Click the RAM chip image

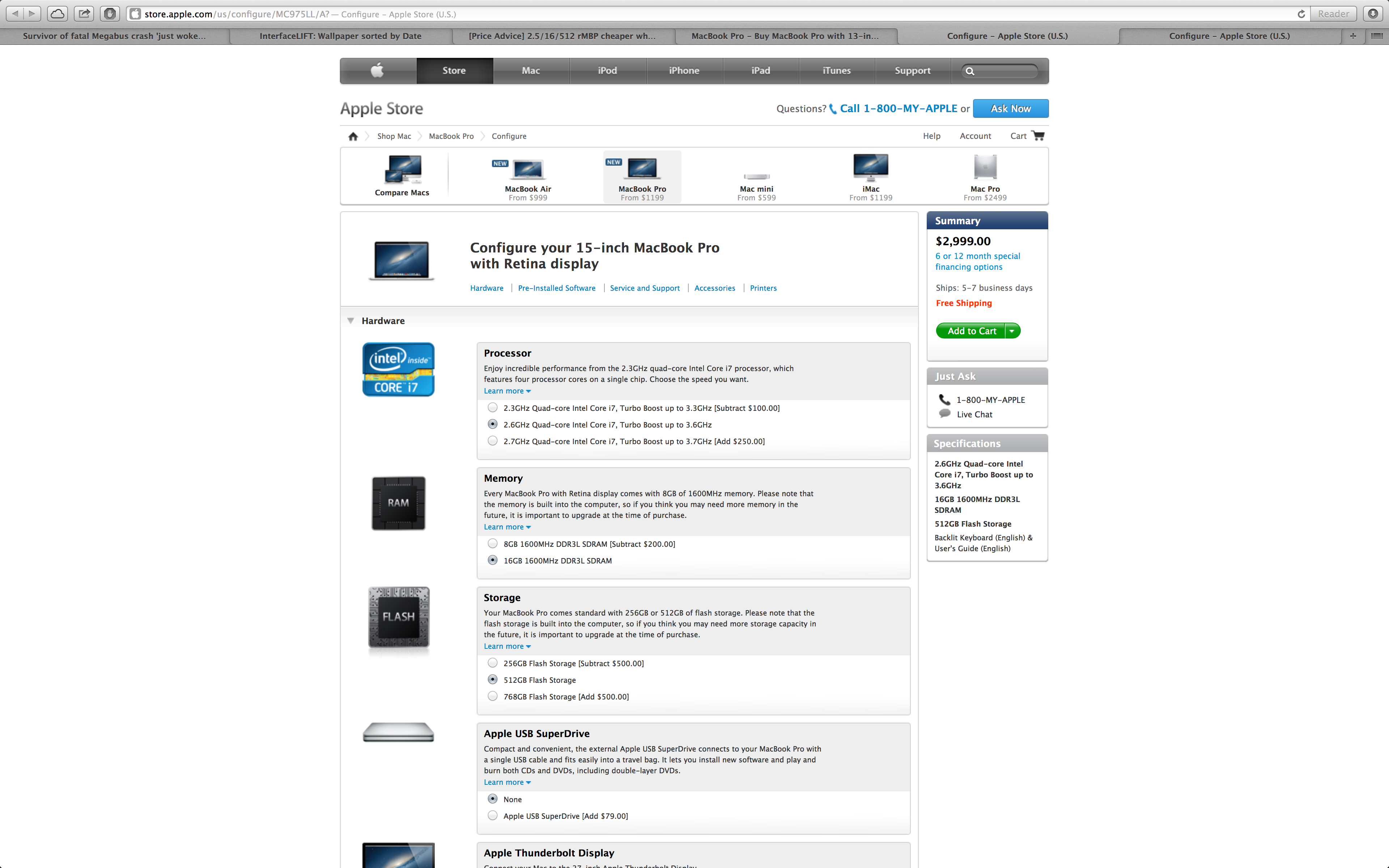point(398,503)
